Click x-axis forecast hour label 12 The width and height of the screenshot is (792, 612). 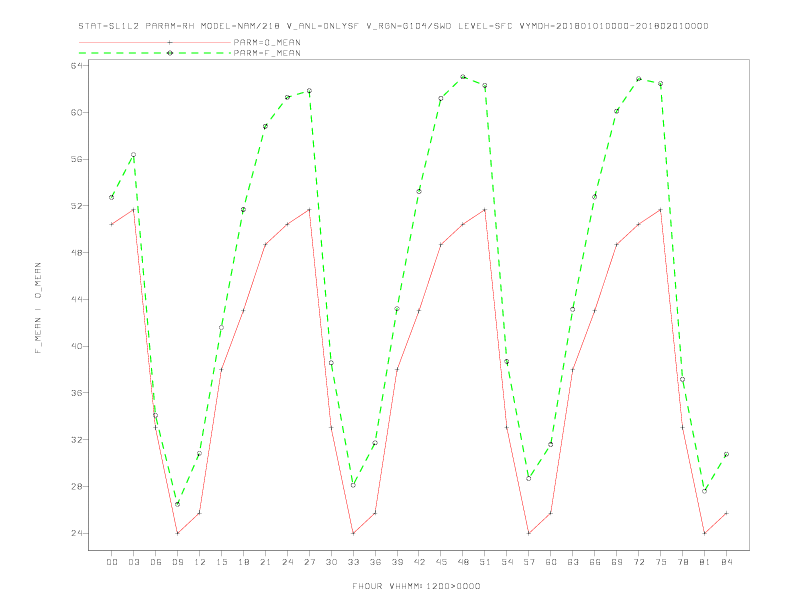200,562
